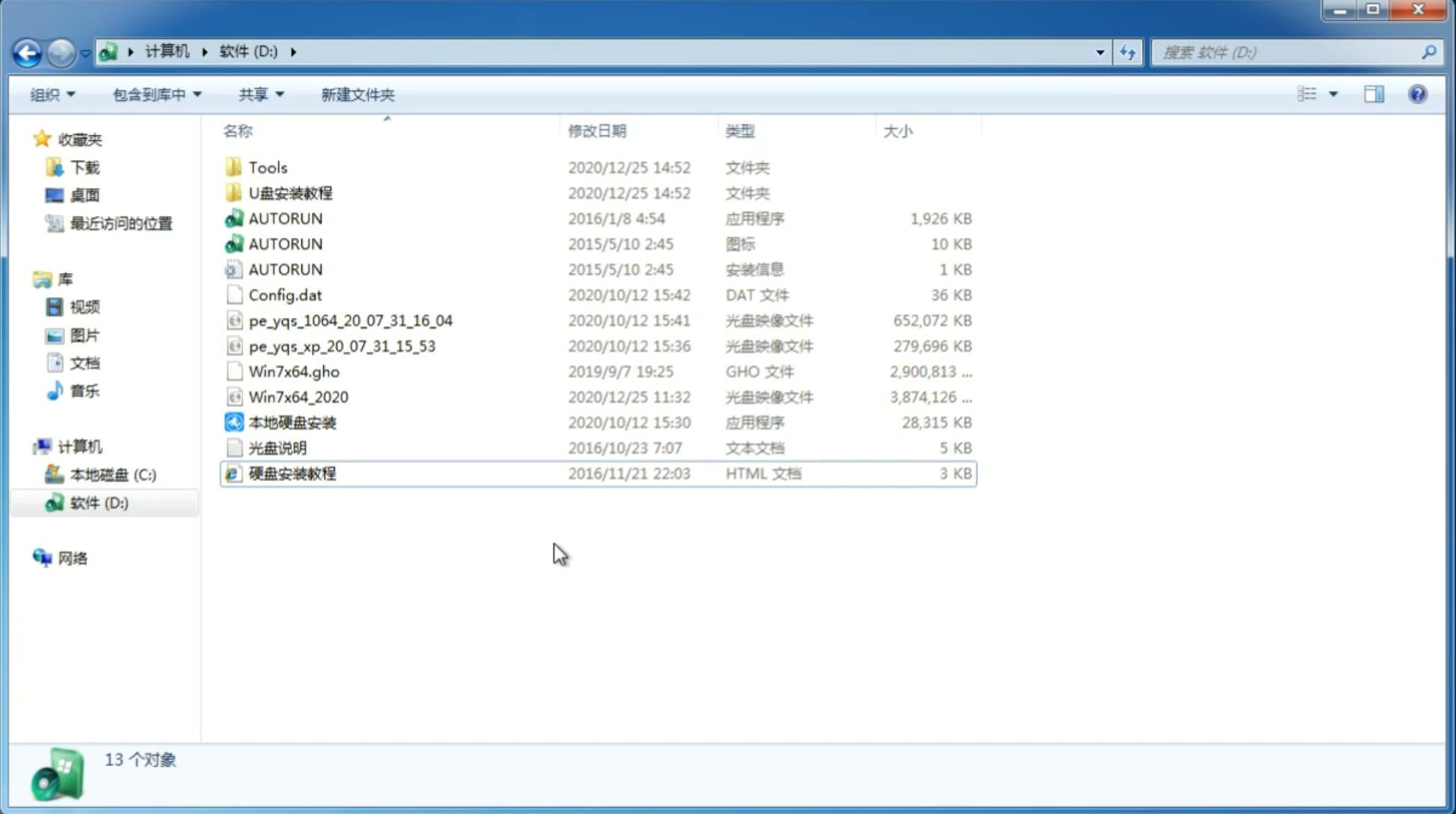Click the back navigation button
Screen dimensions: 1456x814
(27, 51)
